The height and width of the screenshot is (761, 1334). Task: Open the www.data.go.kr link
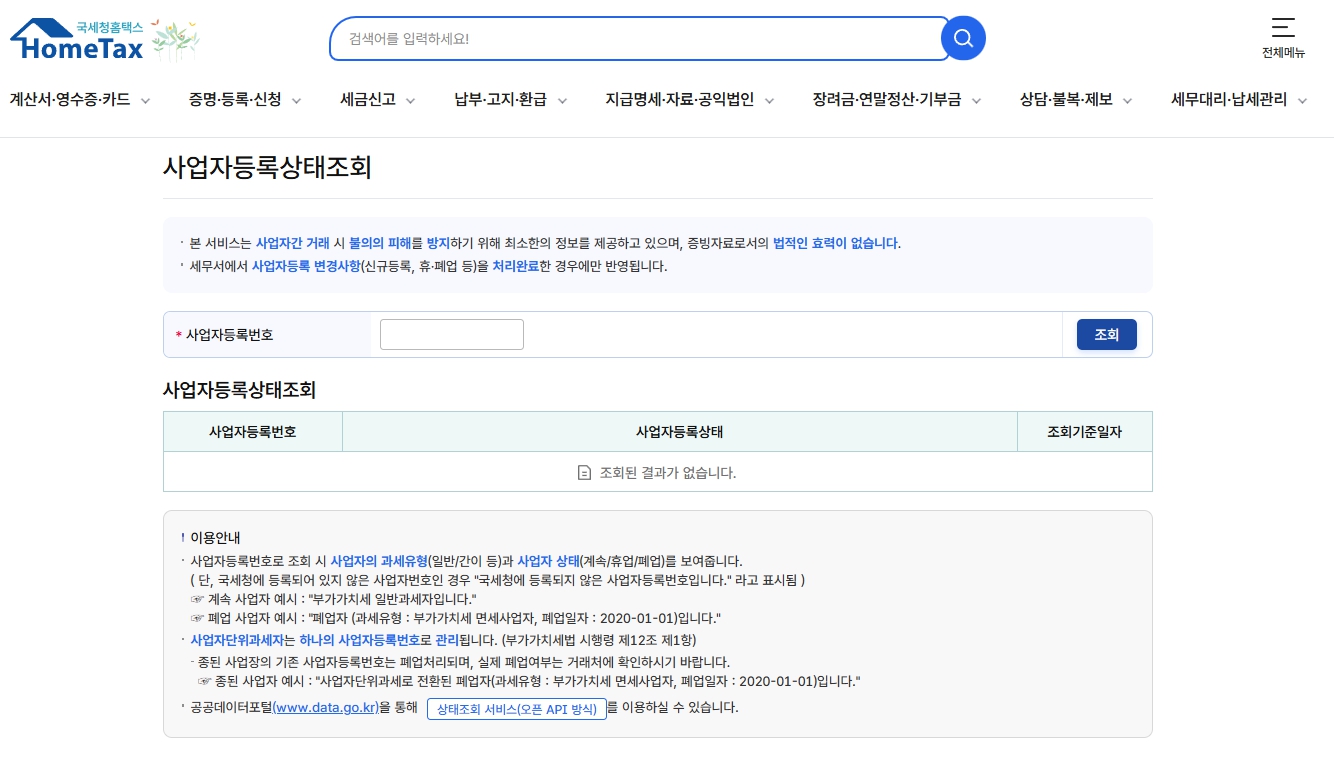tap(325, 708)
